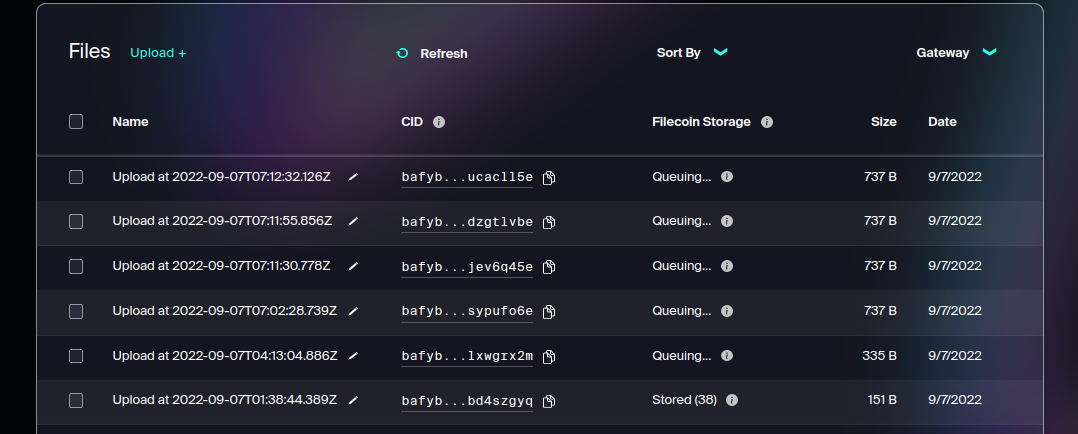Show Queuing info for sypufo6e row
The width and height of the screenshot is (1078, 434).
(727, 311)
